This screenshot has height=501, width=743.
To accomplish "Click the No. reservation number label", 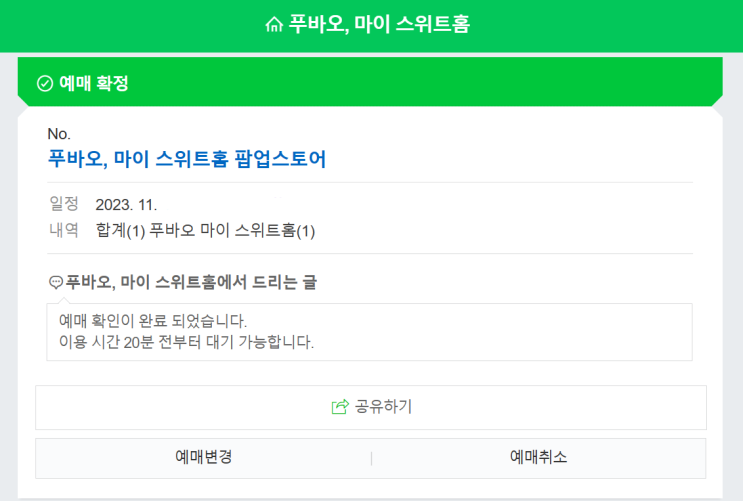I will click(x=59, y=134).
